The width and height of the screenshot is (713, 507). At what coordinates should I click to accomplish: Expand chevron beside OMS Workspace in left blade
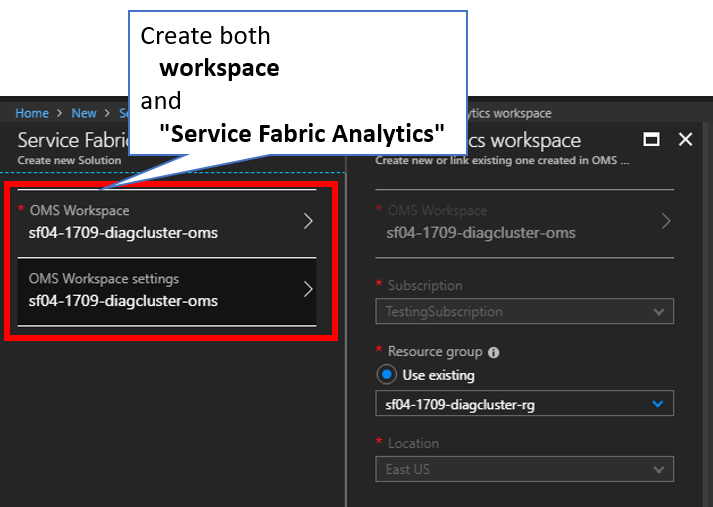click(x=308, y=221)
